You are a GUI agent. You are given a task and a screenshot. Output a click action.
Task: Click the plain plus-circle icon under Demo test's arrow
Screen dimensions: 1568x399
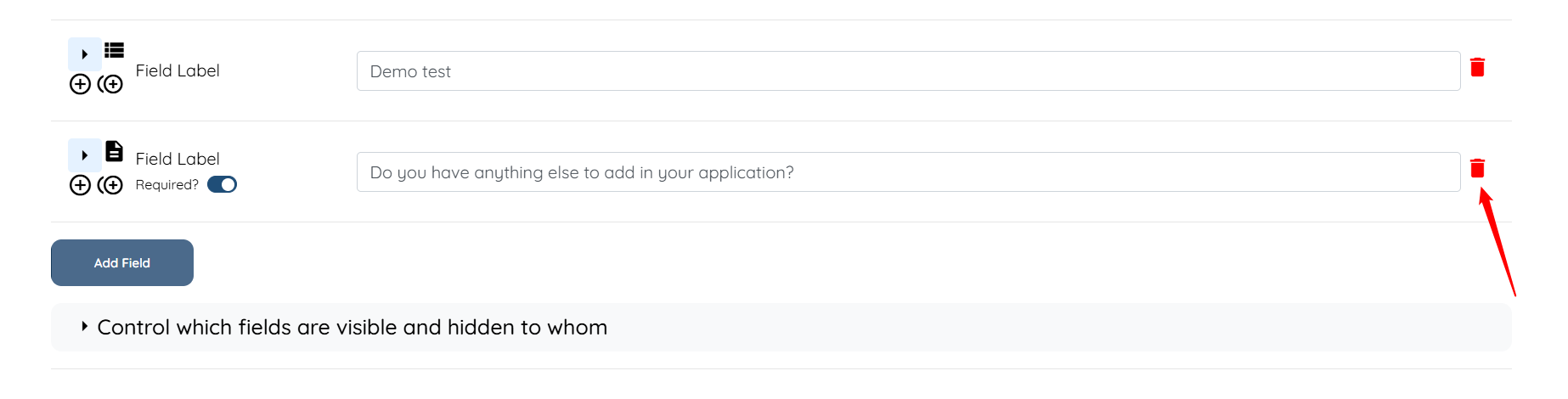point(80,84)
